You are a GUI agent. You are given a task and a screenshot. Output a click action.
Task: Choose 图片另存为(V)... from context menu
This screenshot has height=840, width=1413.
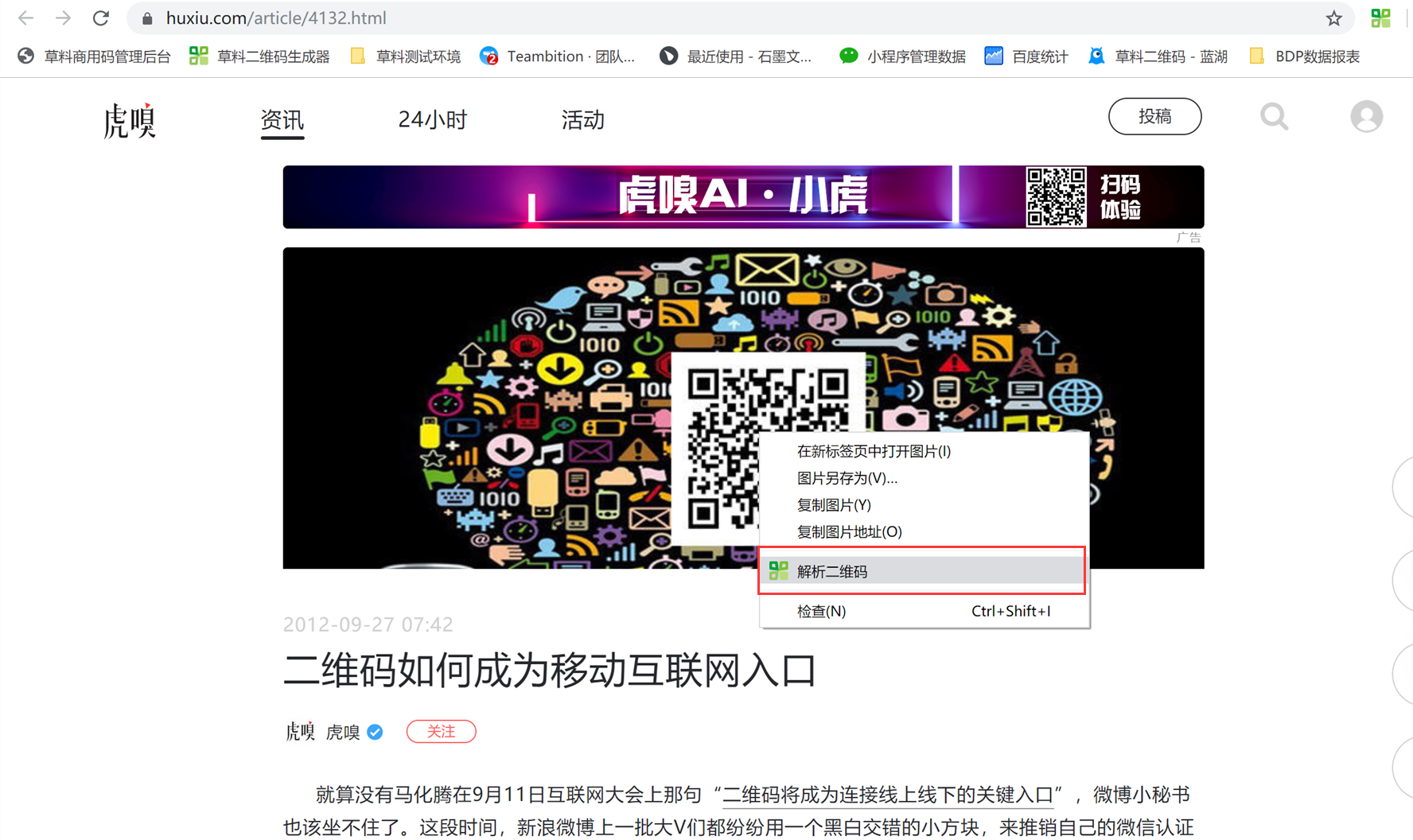(x=924, y=478)
